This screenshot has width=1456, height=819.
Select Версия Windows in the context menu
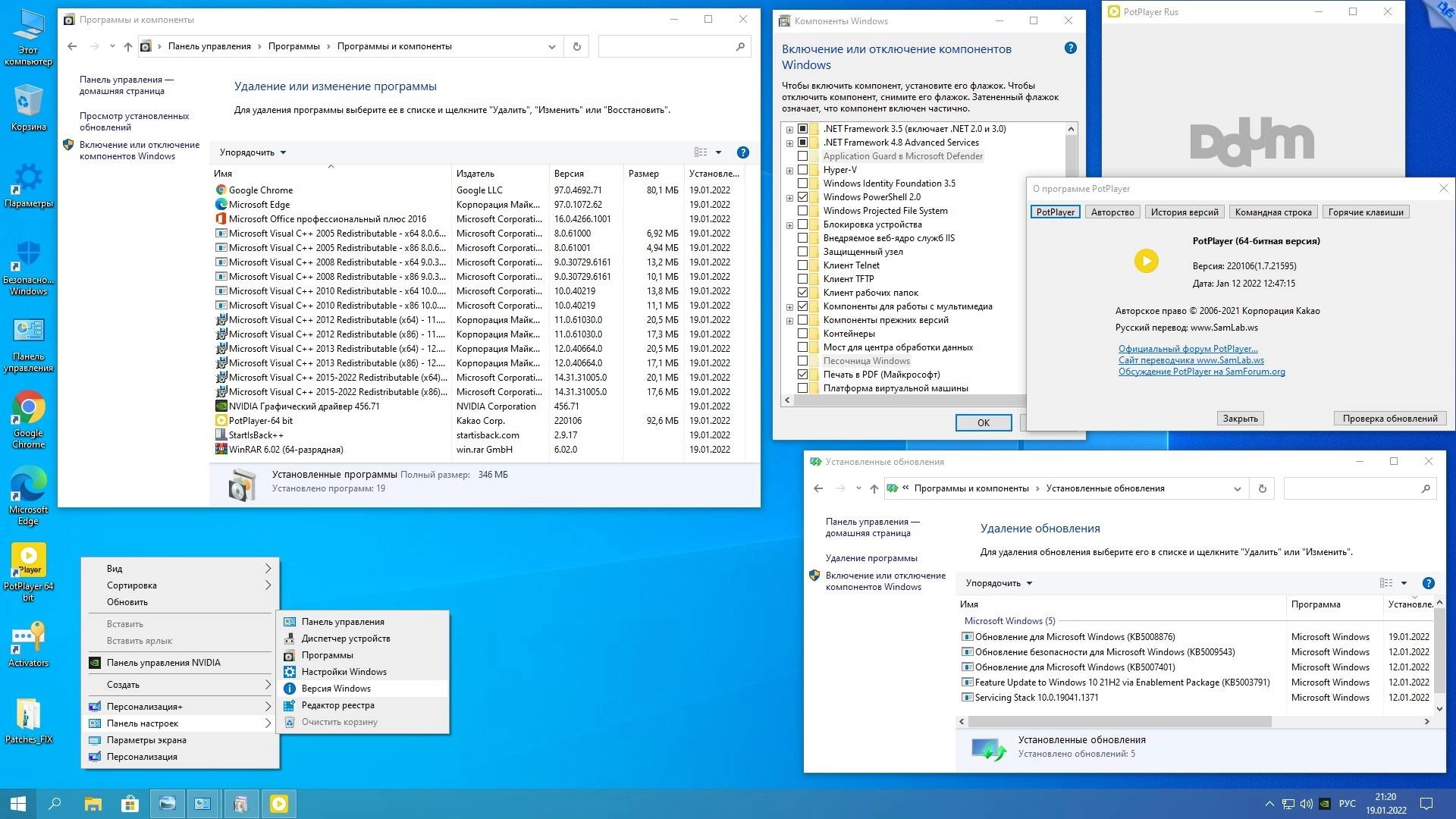pyautogui.click(x=336, y=688)
